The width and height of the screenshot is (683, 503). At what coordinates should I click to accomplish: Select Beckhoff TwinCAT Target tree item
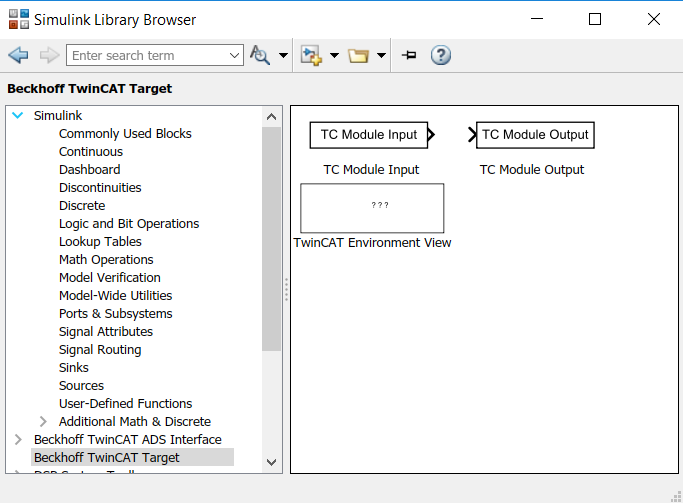pos(132,457)
